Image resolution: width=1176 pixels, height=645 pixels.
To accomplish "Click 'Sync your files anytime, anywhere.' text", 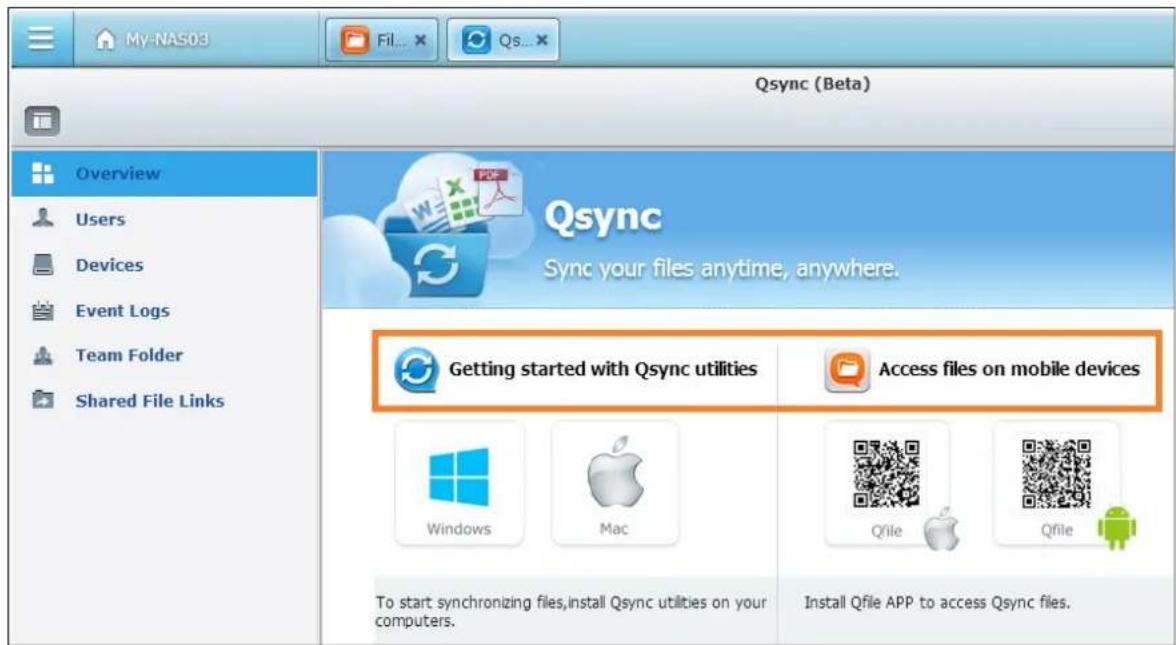I will (x=721, y=268).
